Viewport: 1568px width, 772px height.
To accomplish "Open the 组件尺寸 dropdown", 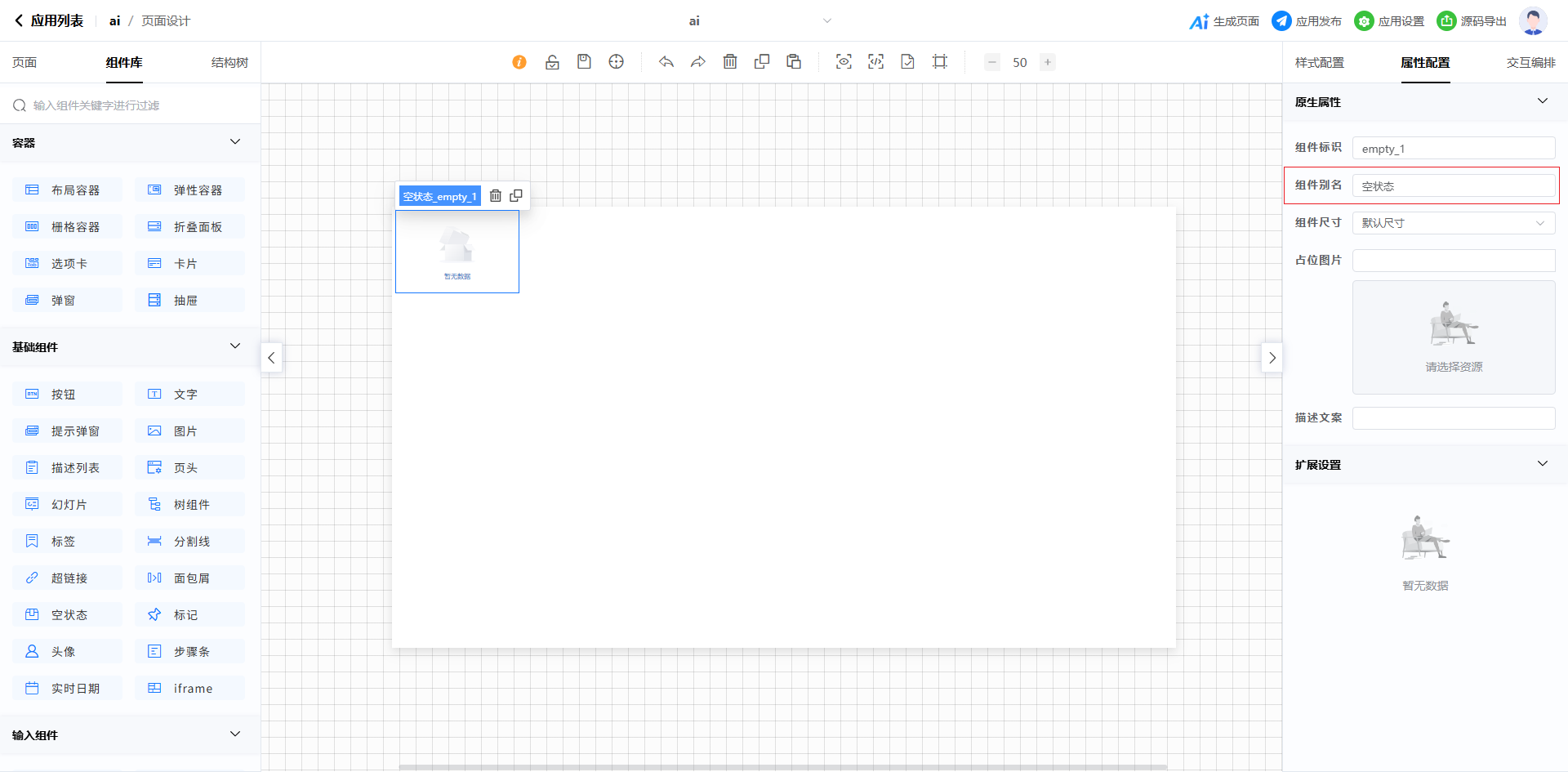I will [1454, 223].
